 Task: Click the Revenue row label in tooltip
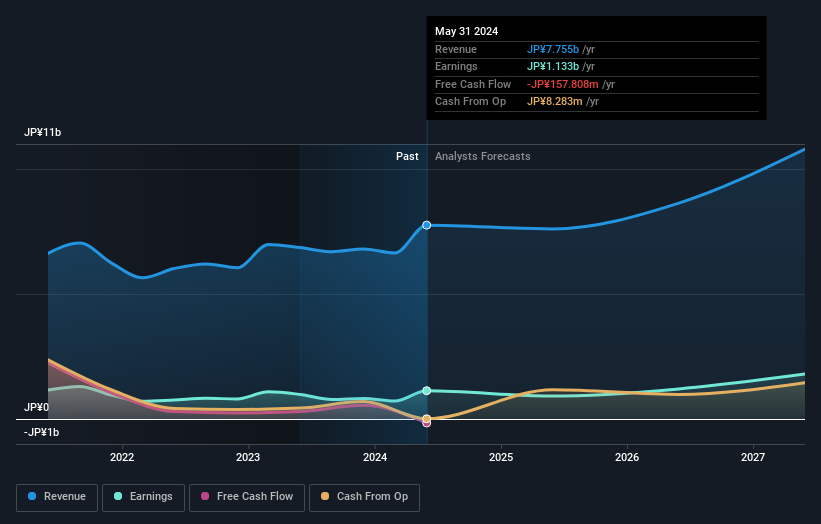pyautogui.click(x=456, y=49)
